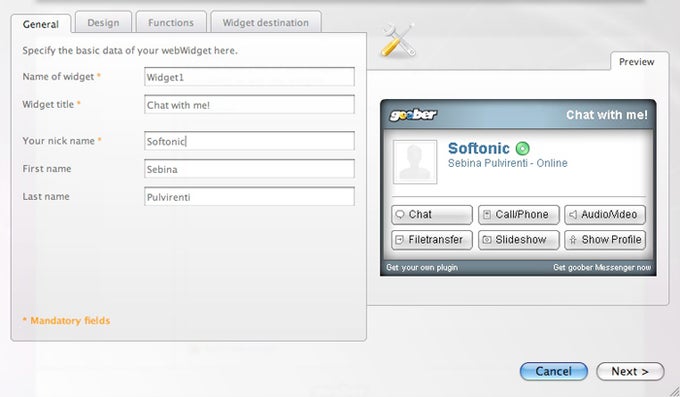Click the 'Chat with me!' widget header title
Screen dimensions: 680x397
[607, 115]
